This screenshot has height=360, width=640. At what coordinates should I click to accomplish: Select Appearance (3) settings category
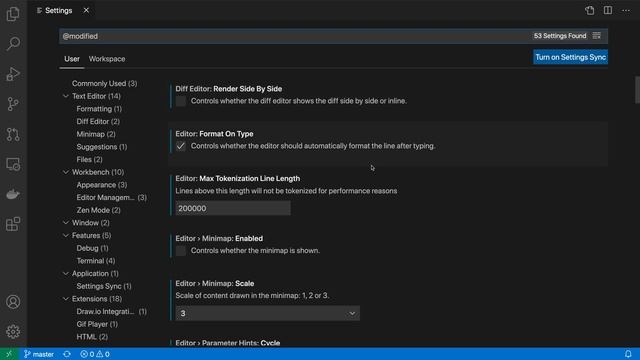tap(102, 185)
